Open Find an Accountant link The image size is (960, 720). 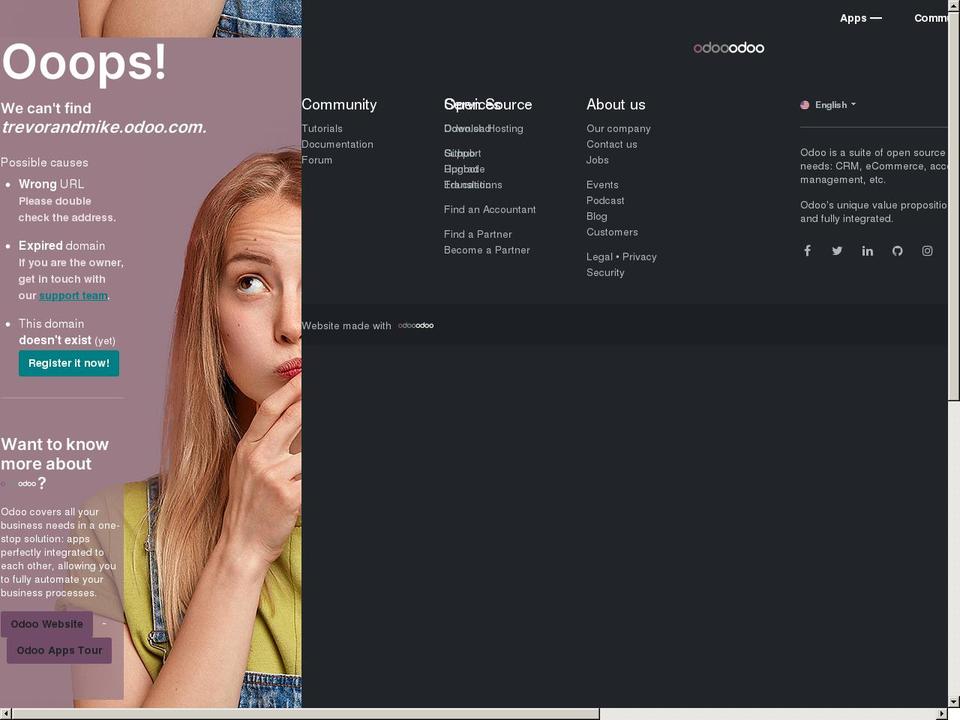[490, 209]
